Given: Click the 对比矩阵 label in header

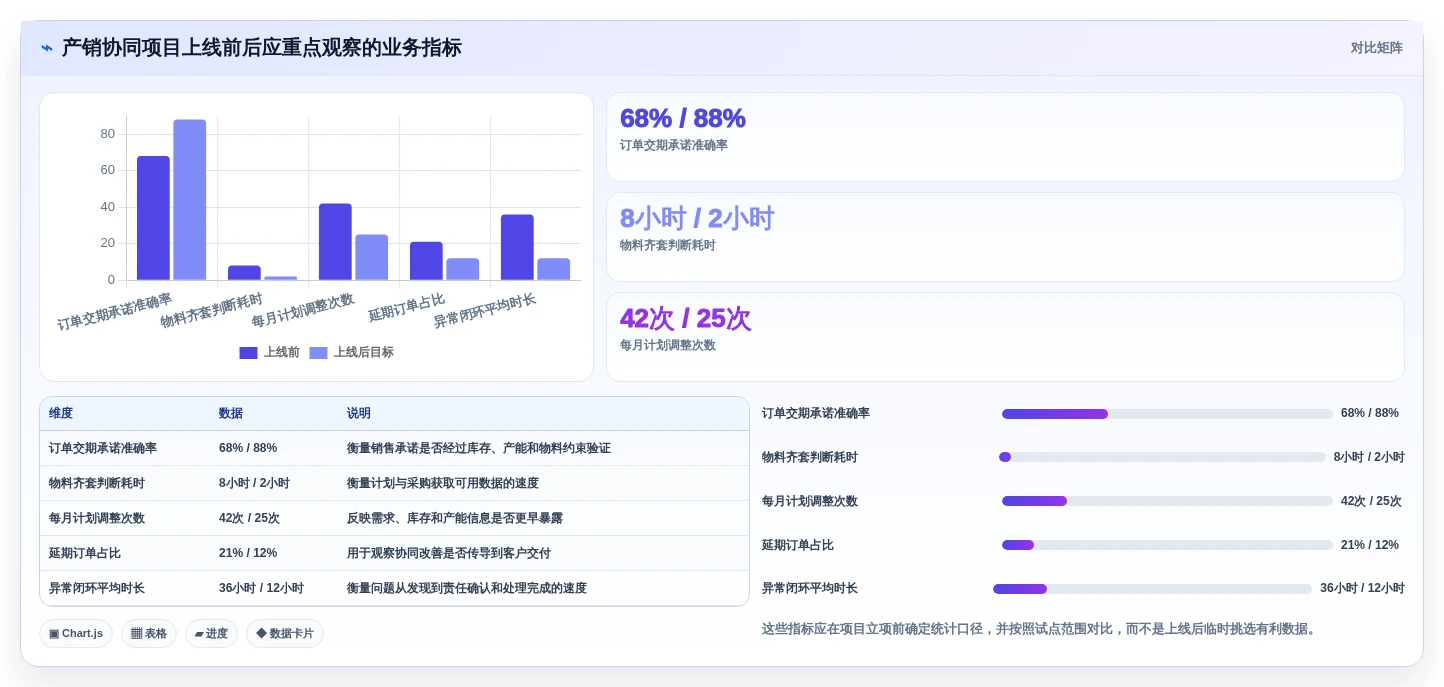Looking at the screenshot, I should [x=1376, y=48].
